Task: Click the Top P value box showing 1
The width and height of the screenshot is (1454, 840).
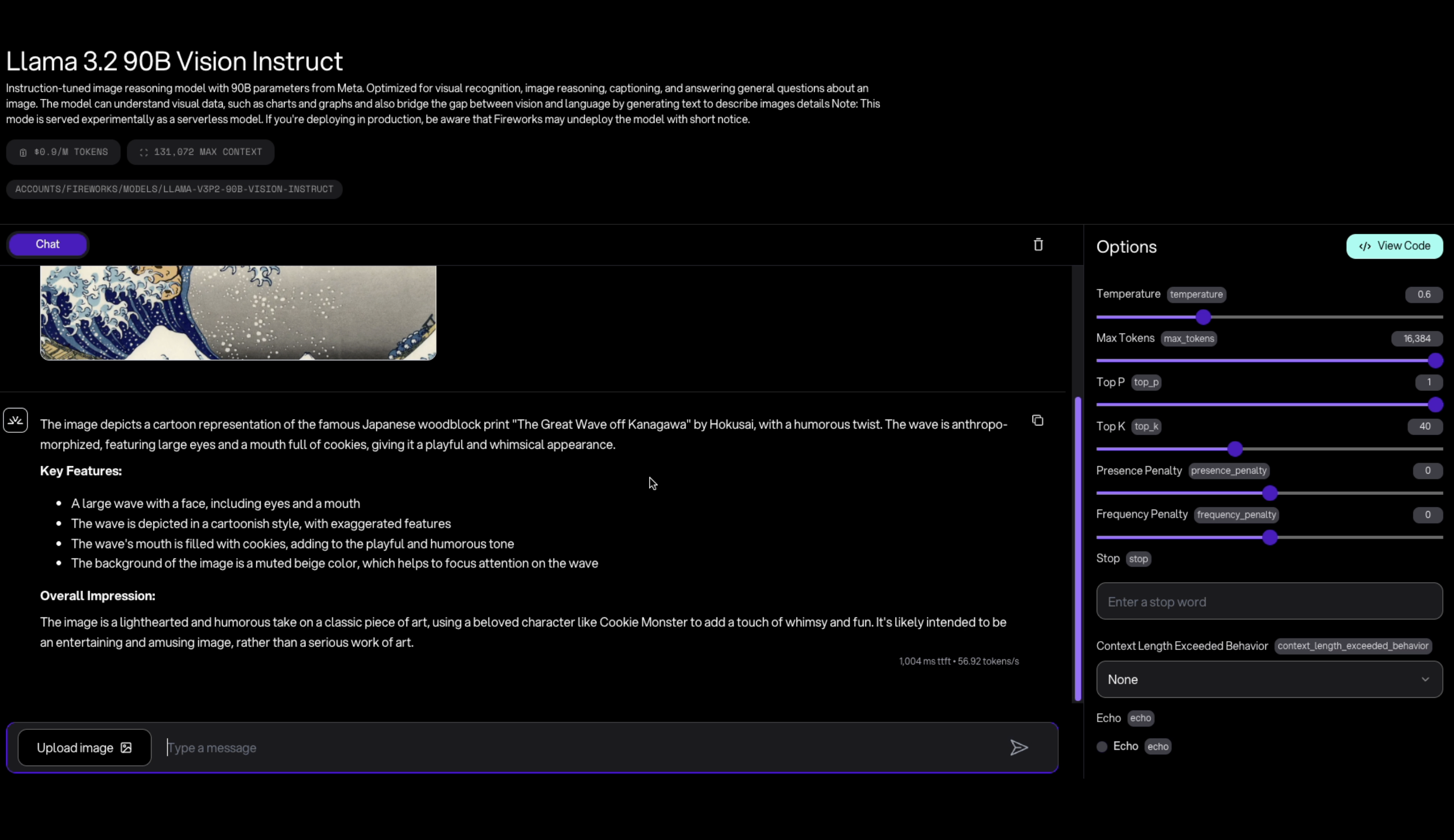Action: coord(1429,382)
